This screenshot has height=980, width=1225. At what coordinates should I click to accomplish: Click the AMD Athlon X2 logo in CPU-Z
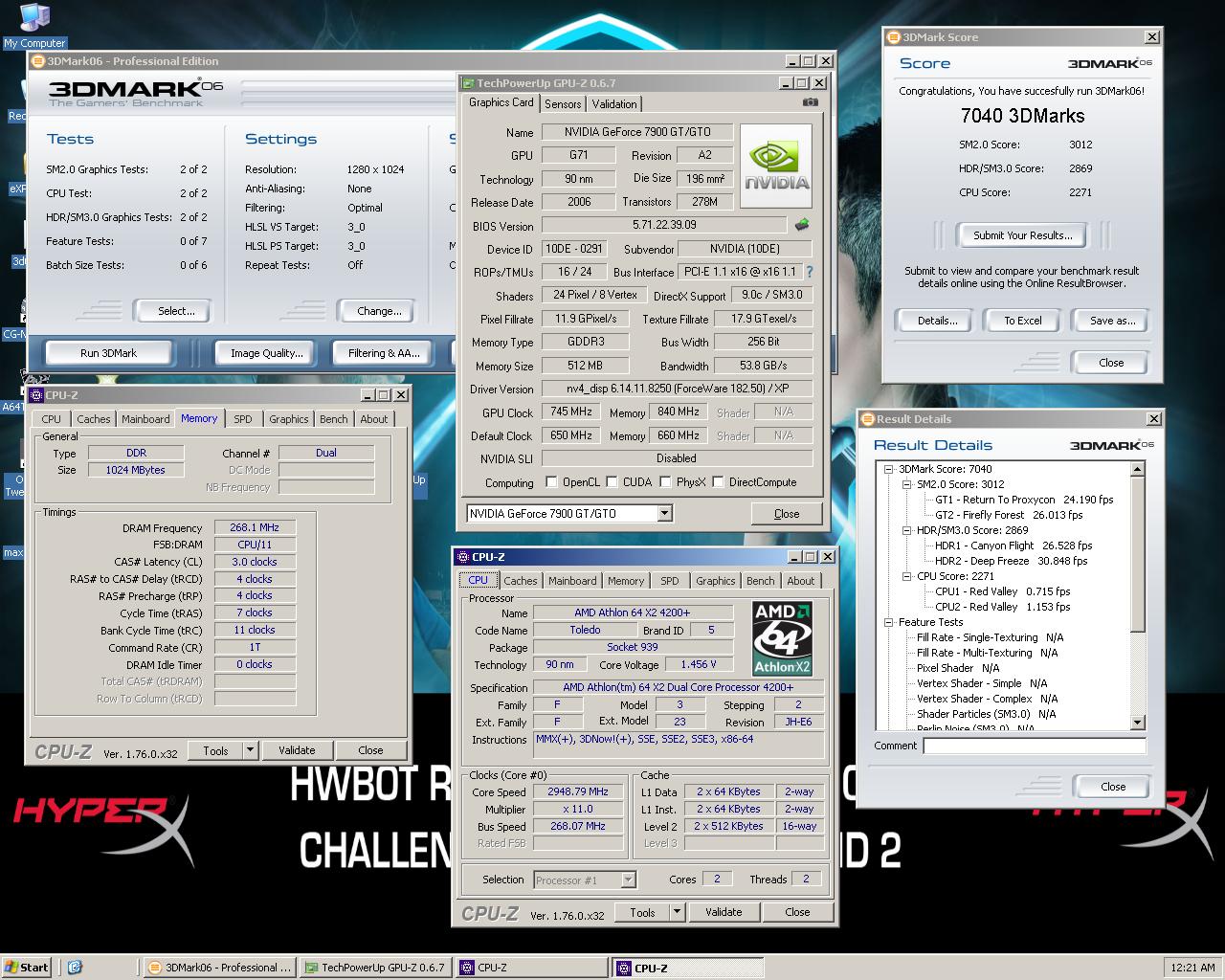(x=782, y=638)
